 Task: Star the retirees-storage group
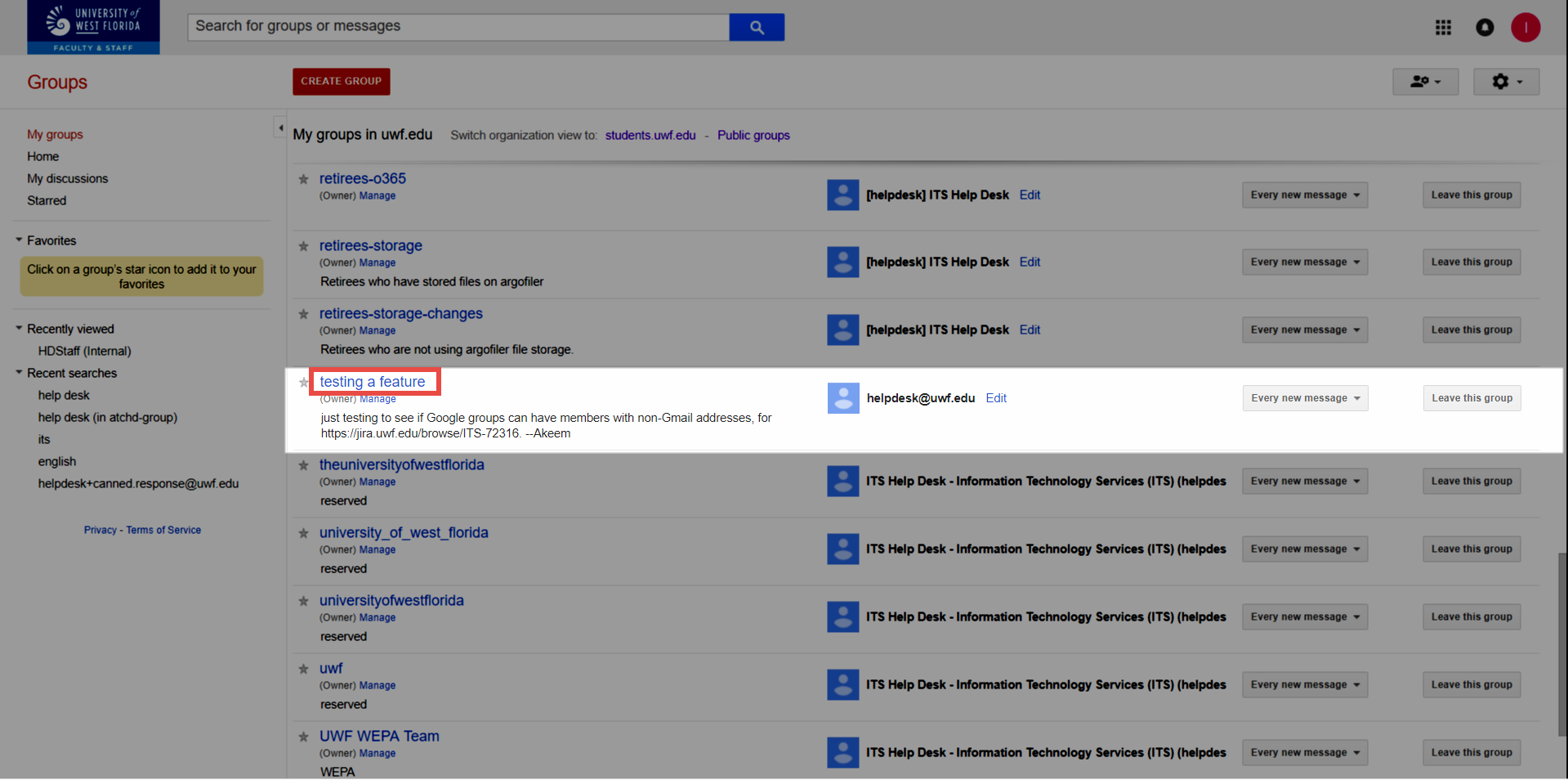pyautogui.click(x=304, y=246)
